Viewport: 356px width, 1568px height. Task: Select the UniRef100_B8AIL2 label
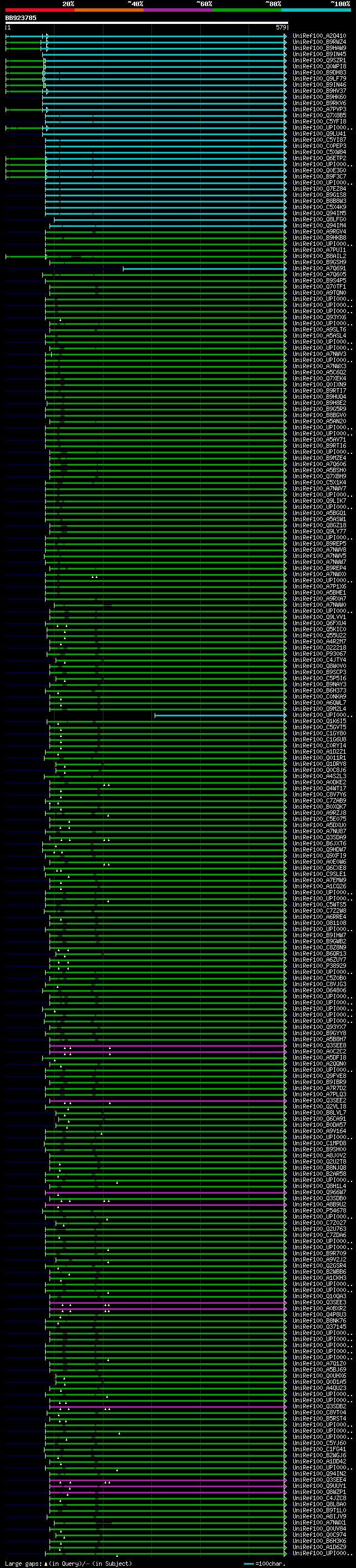pos(319,256)
